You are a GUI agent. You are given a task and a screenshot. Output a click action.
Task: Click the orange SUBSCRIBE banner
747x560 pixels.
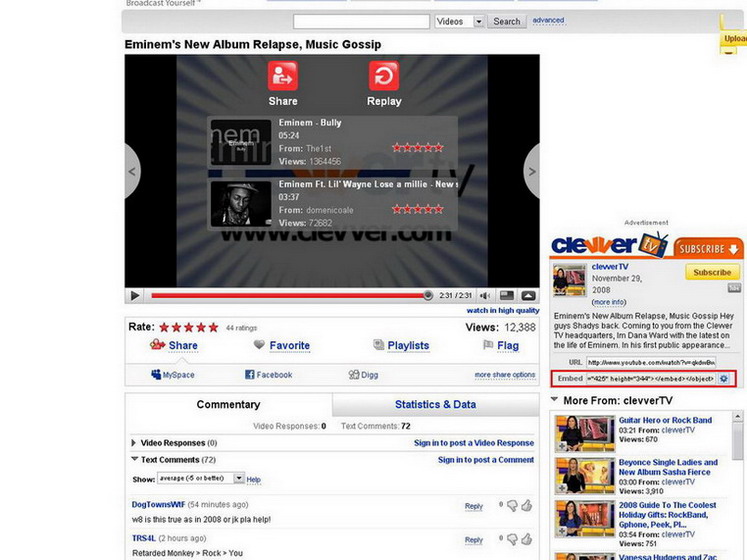pos(708,248)
